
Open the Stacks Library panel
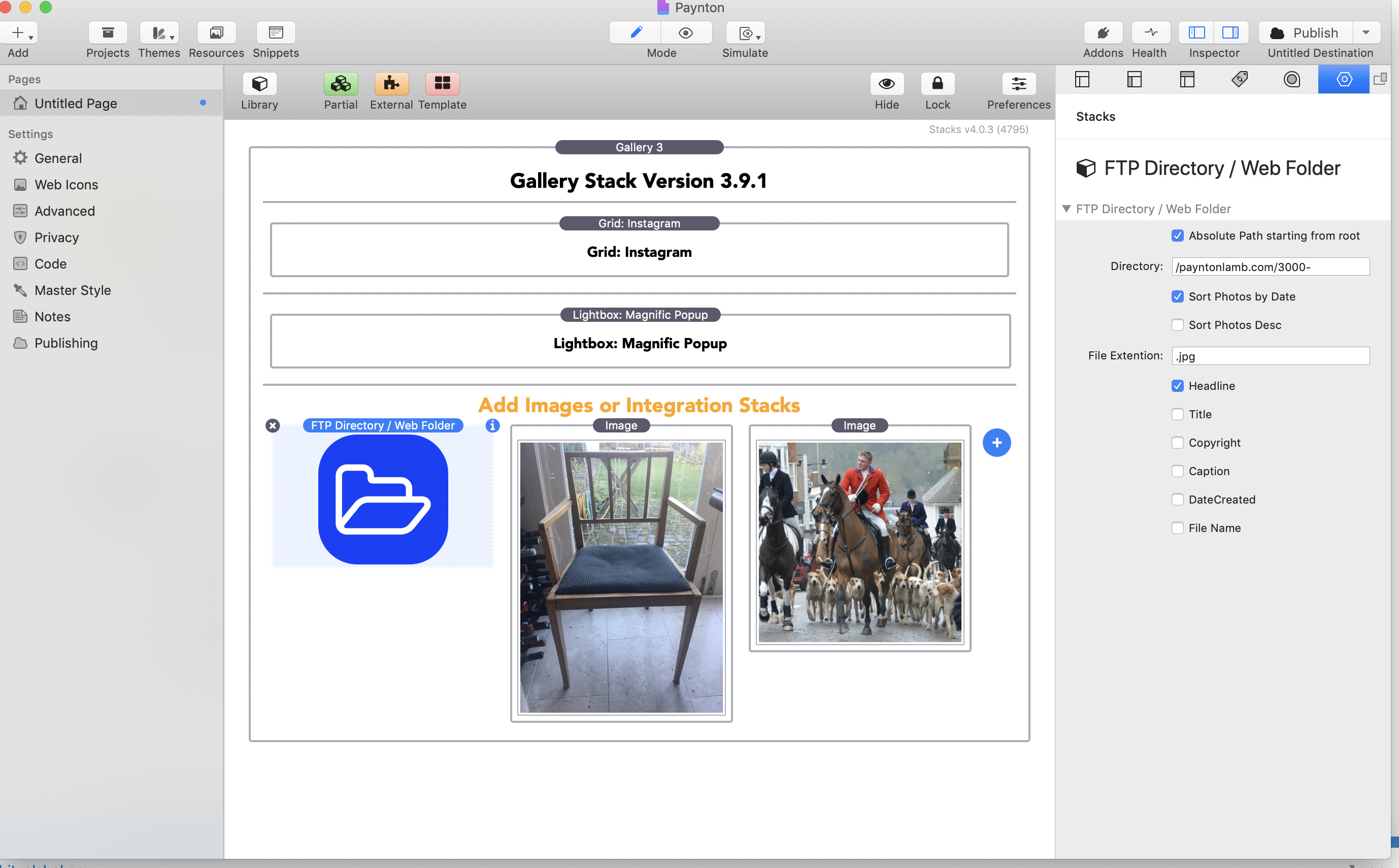259,84
